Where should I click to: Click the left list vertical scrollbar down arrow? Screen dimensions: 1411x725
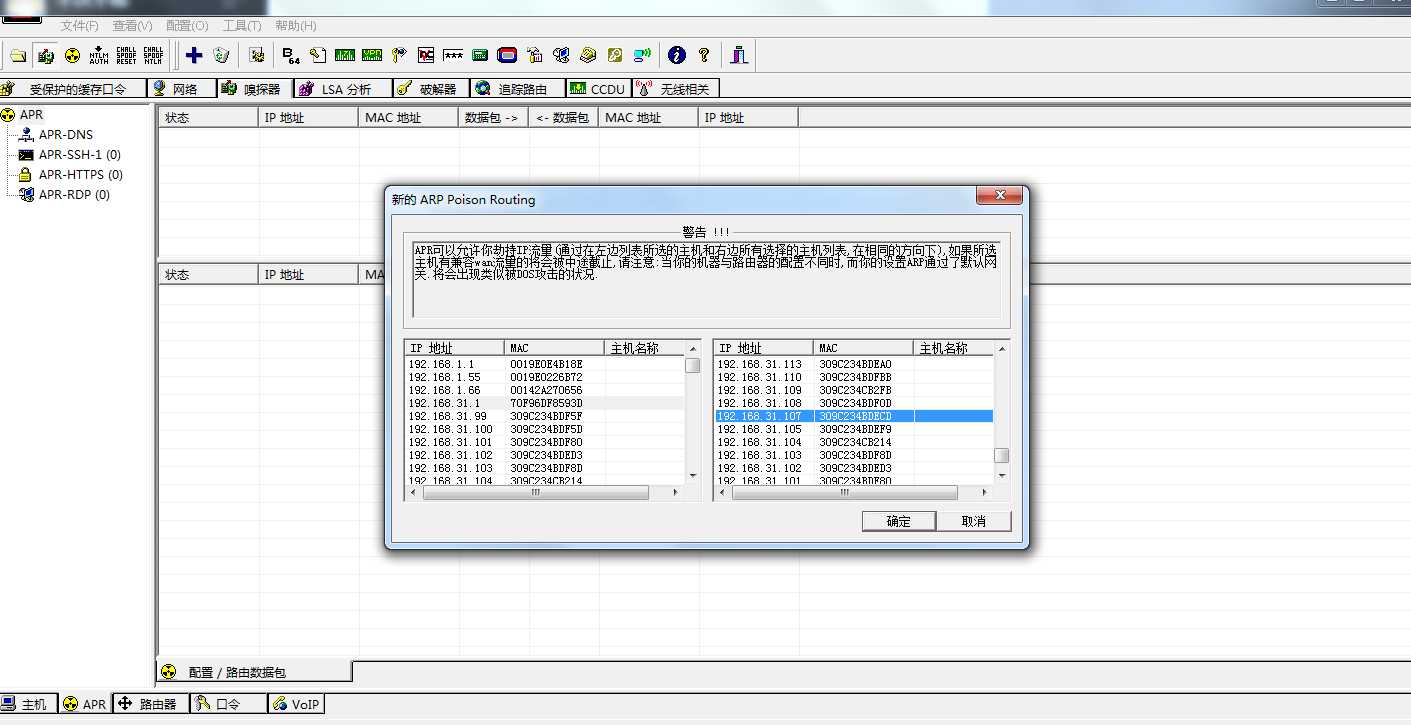click(x=692, y=476)
